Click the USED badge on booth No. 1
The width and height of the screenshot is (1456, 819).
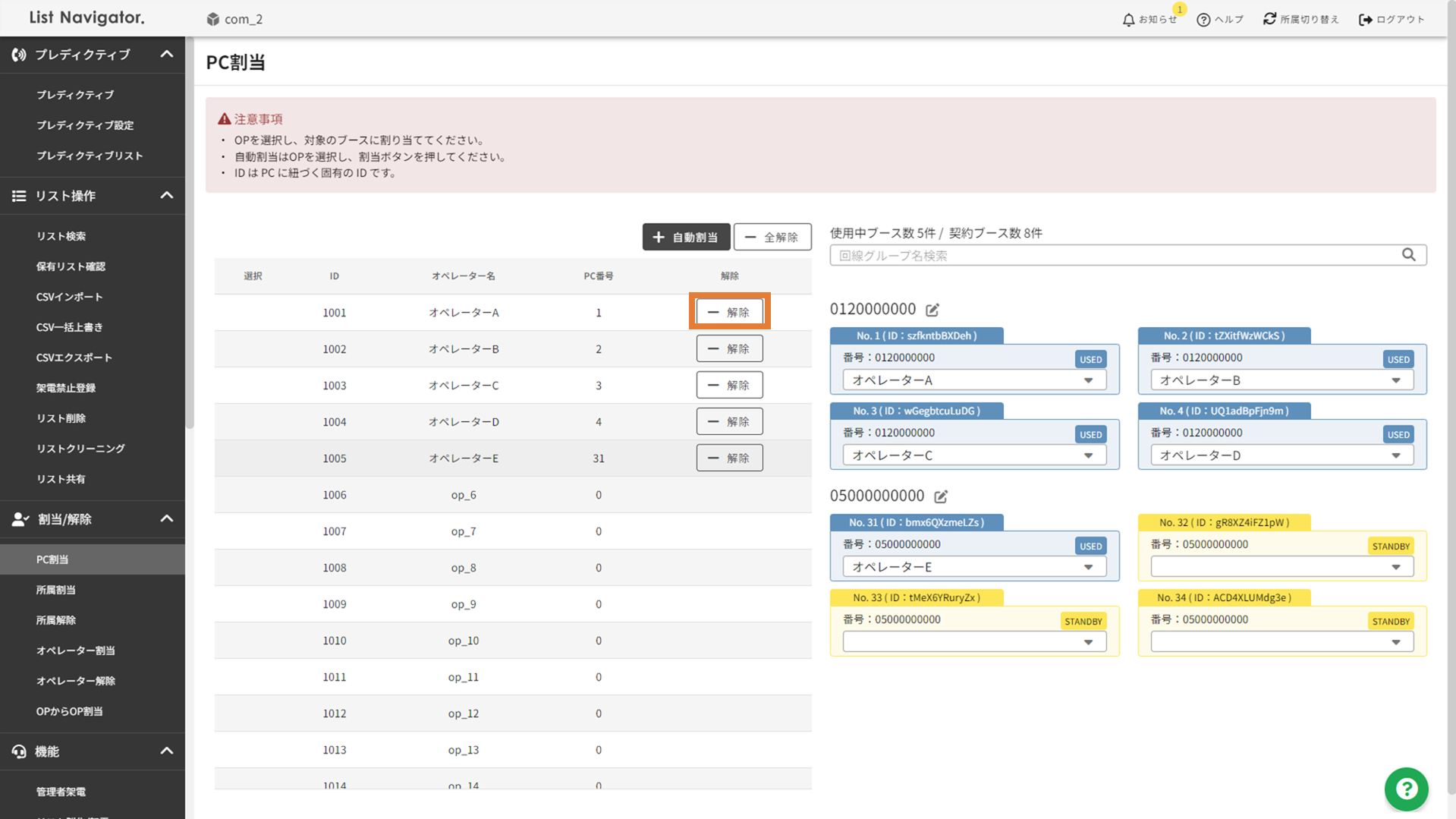(x=1090, y=360)
